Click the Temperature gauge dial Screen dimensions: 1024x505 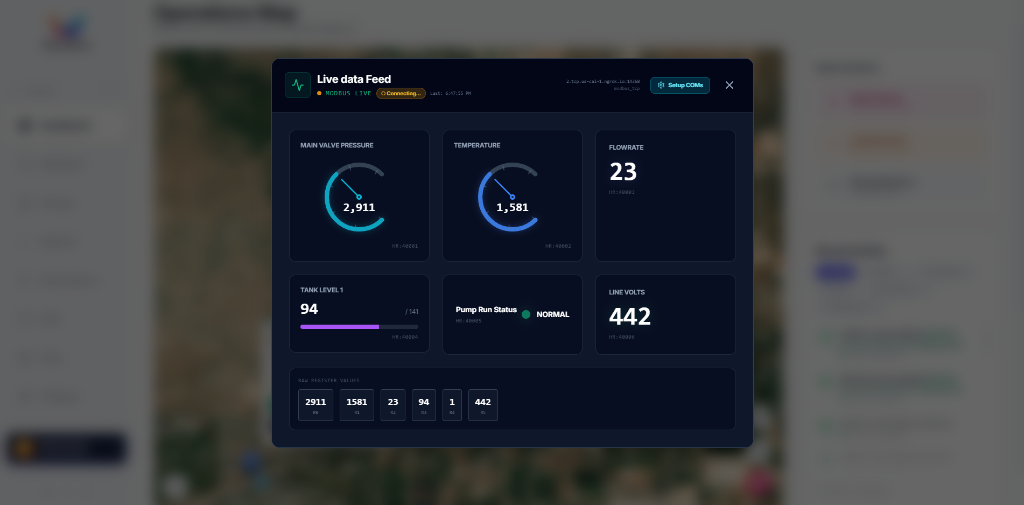click(509, 197)
